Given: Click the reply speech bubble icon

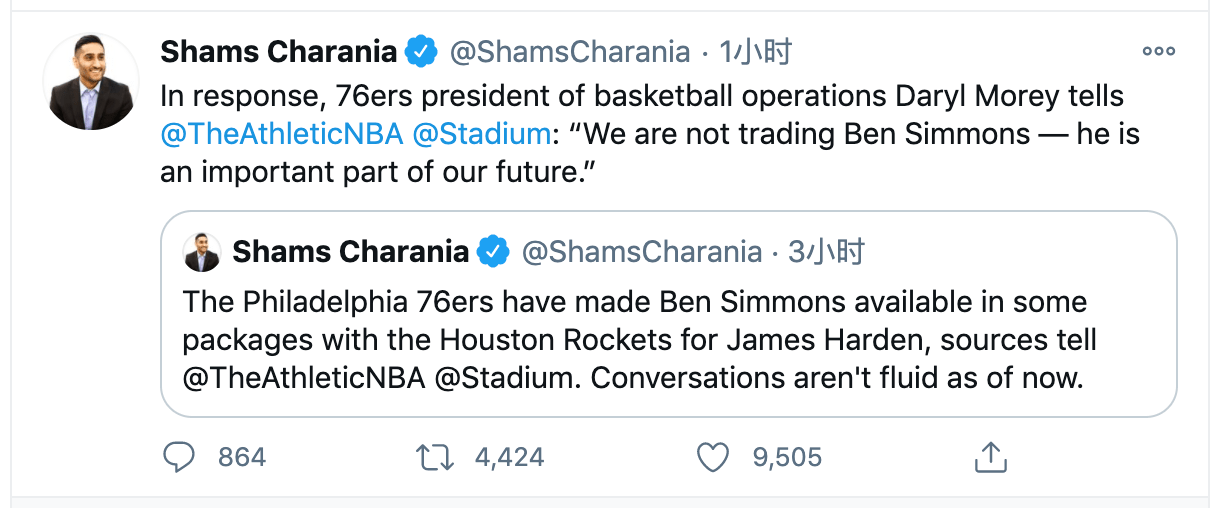Looking at the screenshot, I should [x=178, y=458].
